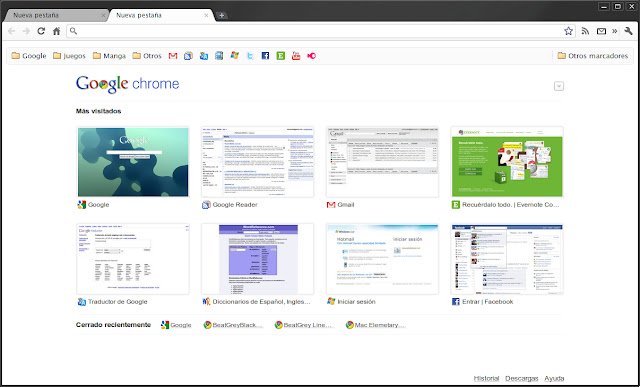Expand the new tab page options dropdown
Viewport: 640px width, 387px height.
point(559,86)
